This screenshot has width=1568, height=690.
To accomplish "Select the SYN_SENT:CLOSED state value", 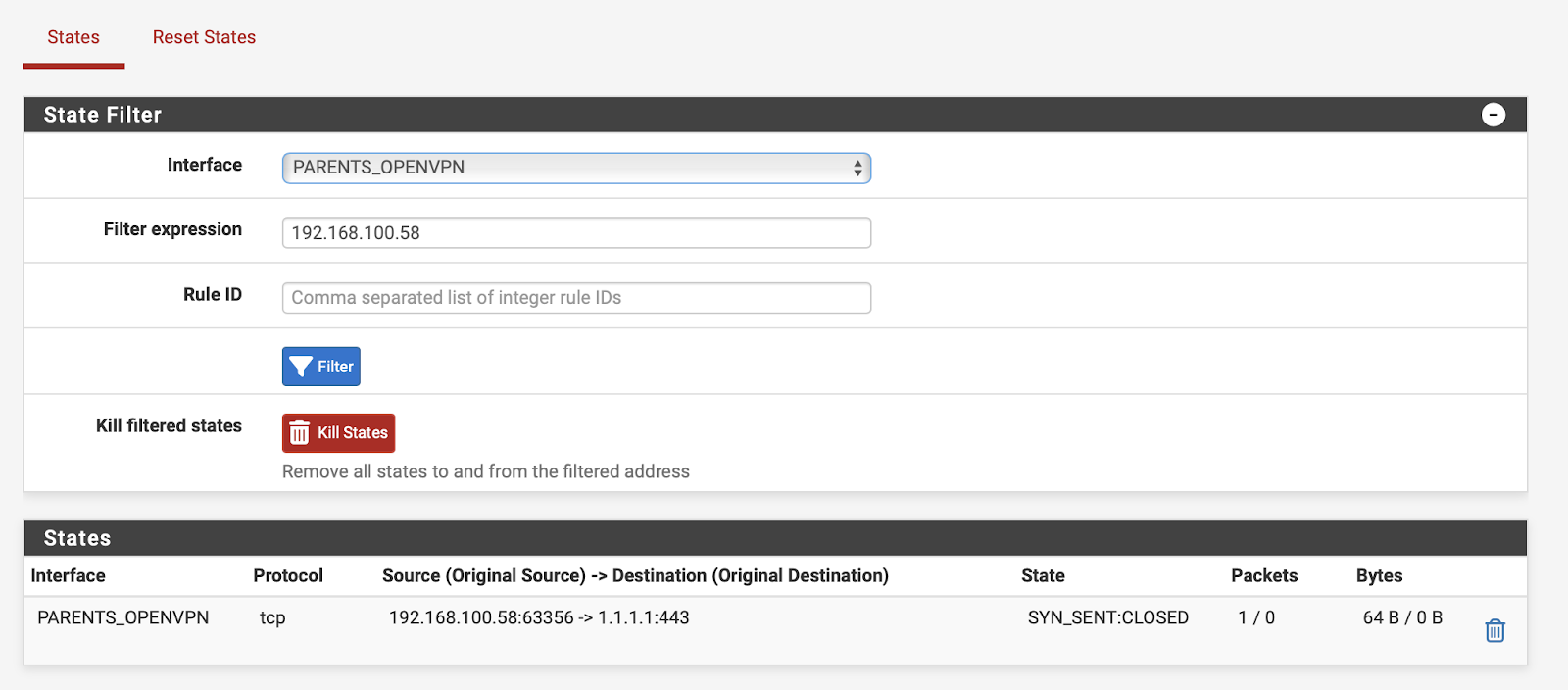I will [1108, 617].
